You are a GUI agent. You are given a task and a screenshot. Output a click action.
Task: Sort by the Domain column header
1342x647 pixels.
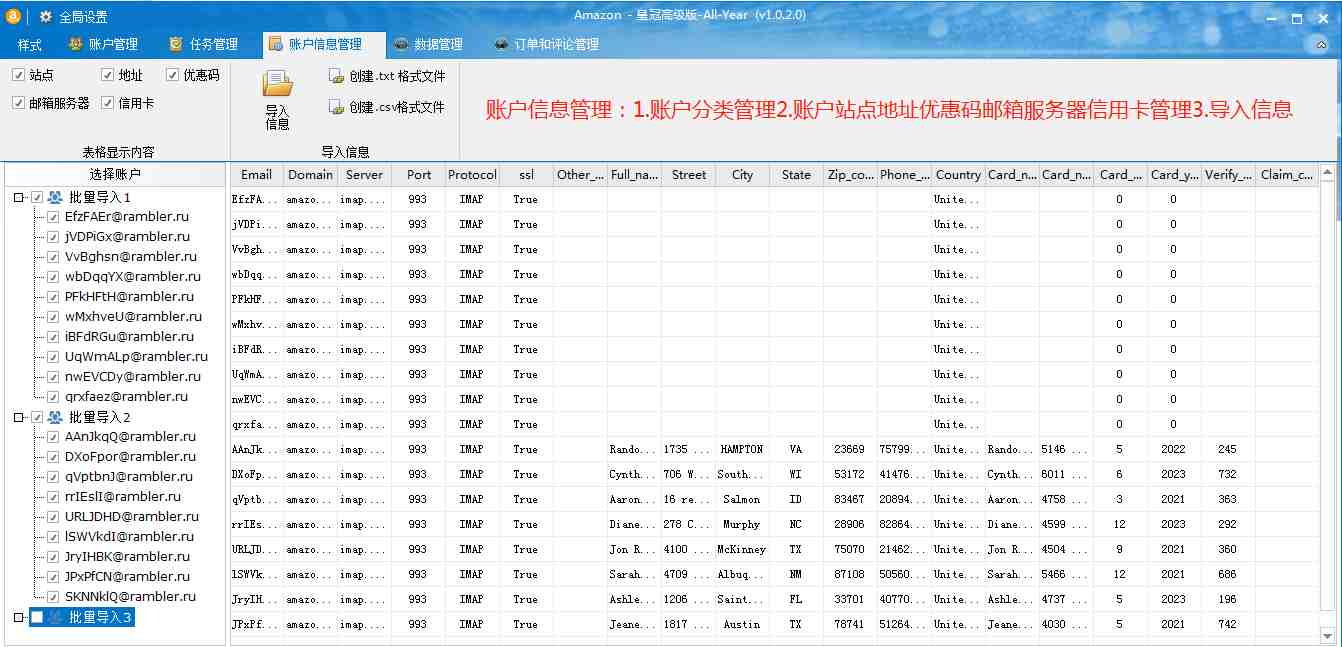click(310, 174)
